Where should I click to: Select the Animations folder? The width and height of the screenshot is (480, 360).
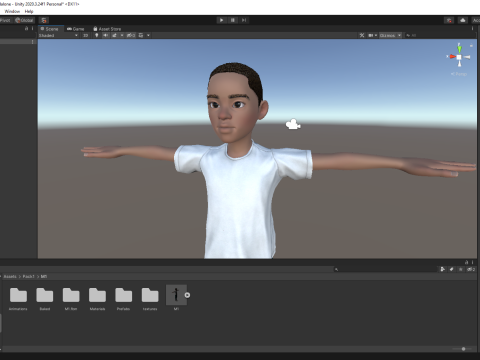tap(18, 298)
